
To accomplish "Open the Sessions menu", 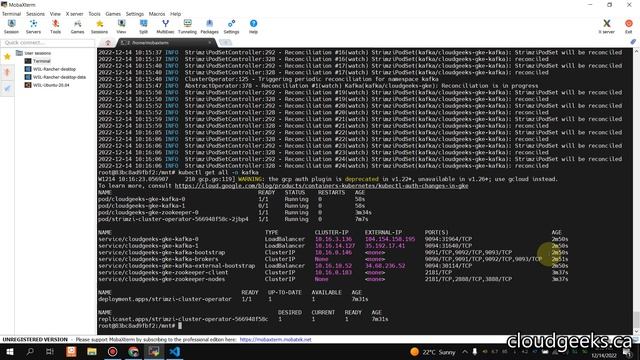I will pyautogui.click(x=36, y=14).
